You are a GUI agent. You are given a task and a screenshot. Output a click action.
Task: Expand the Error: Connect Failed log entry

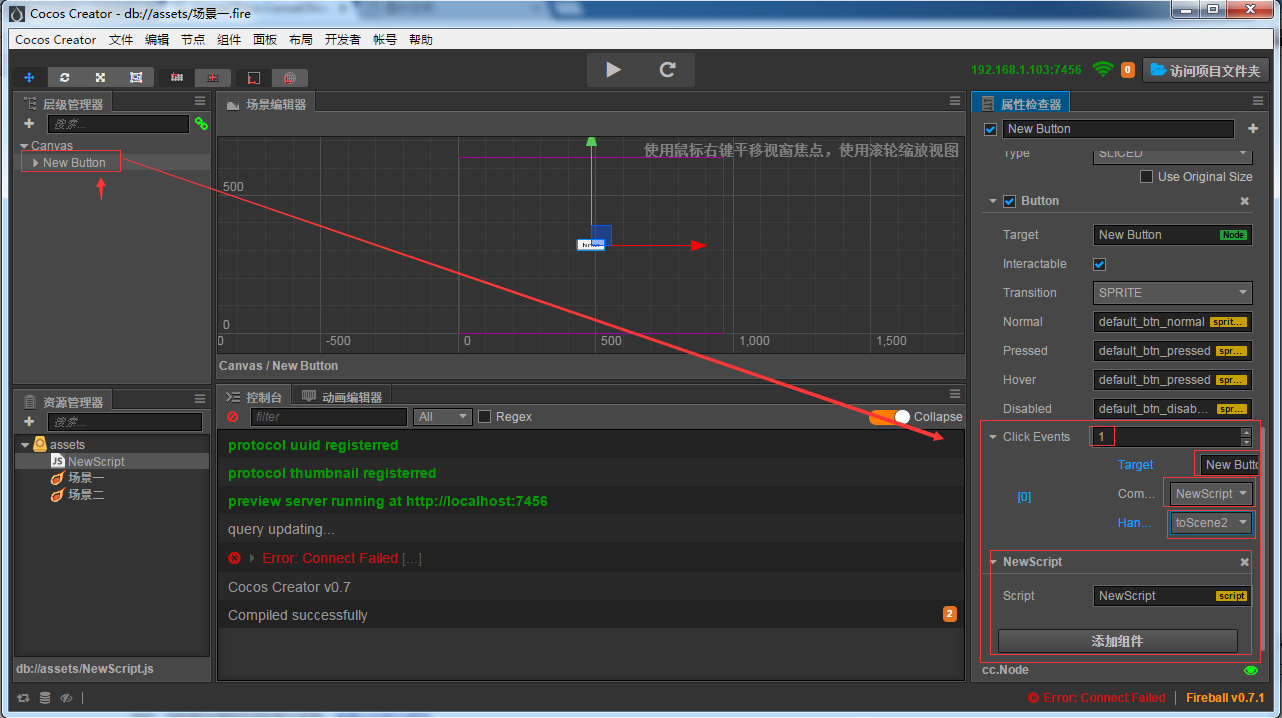pyautogui.click(x=252, y=558)
